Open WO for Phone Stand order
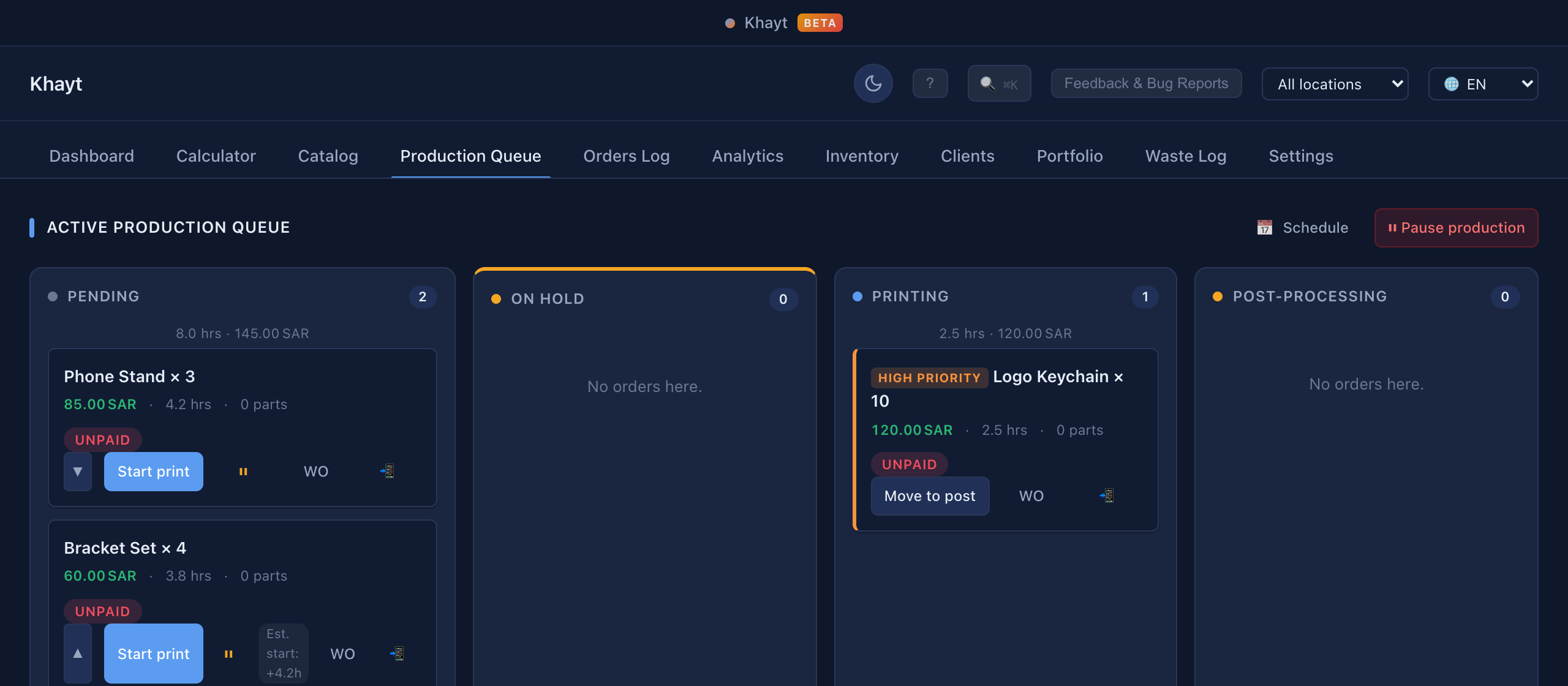The image size is (1568, 686). [316, 472]
